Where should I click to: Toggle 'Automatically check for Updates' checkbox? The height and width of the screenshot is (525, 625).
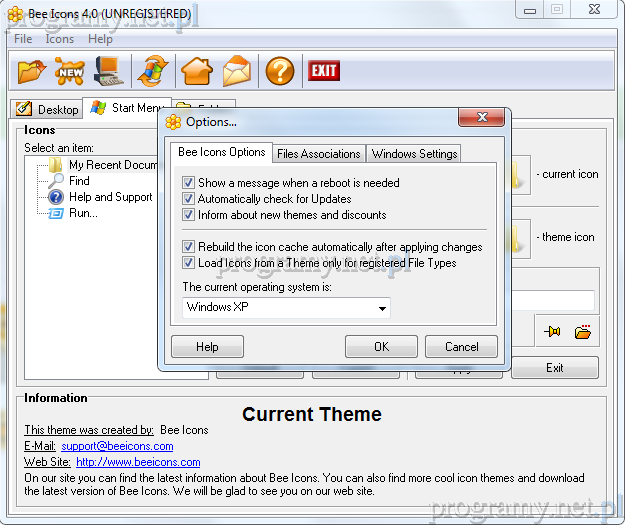(189, 199)
